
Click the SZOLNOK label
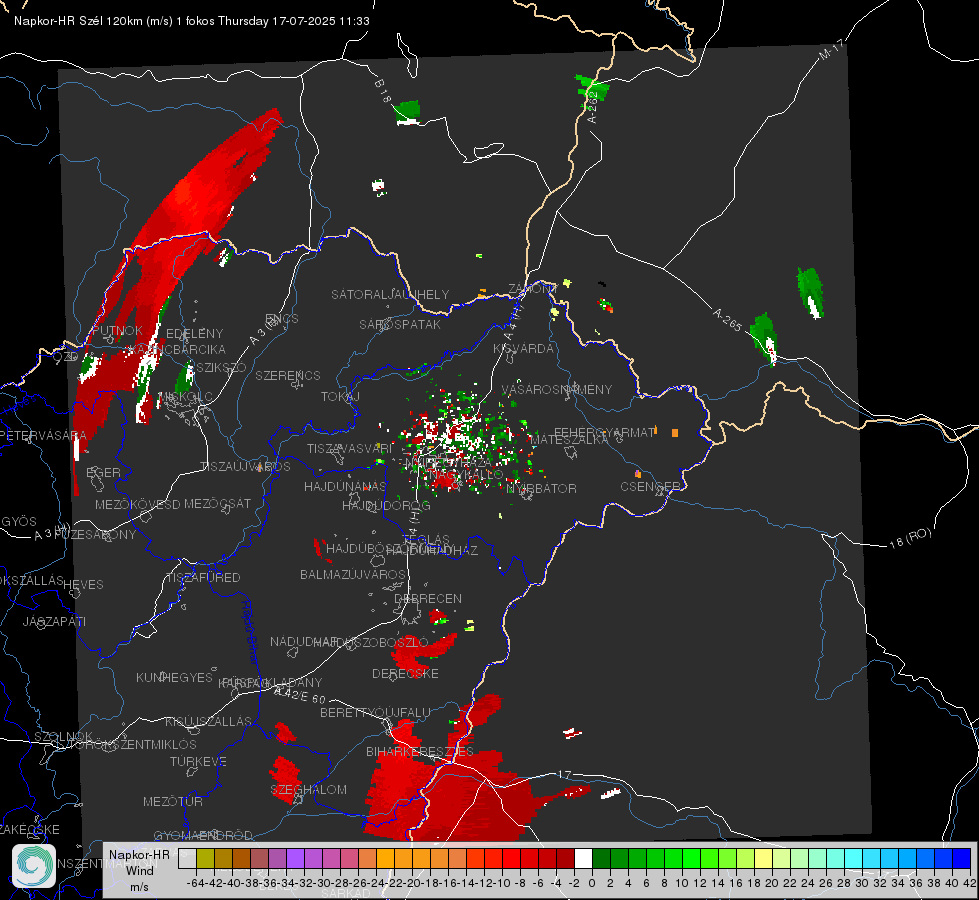(x=64, y=737)
